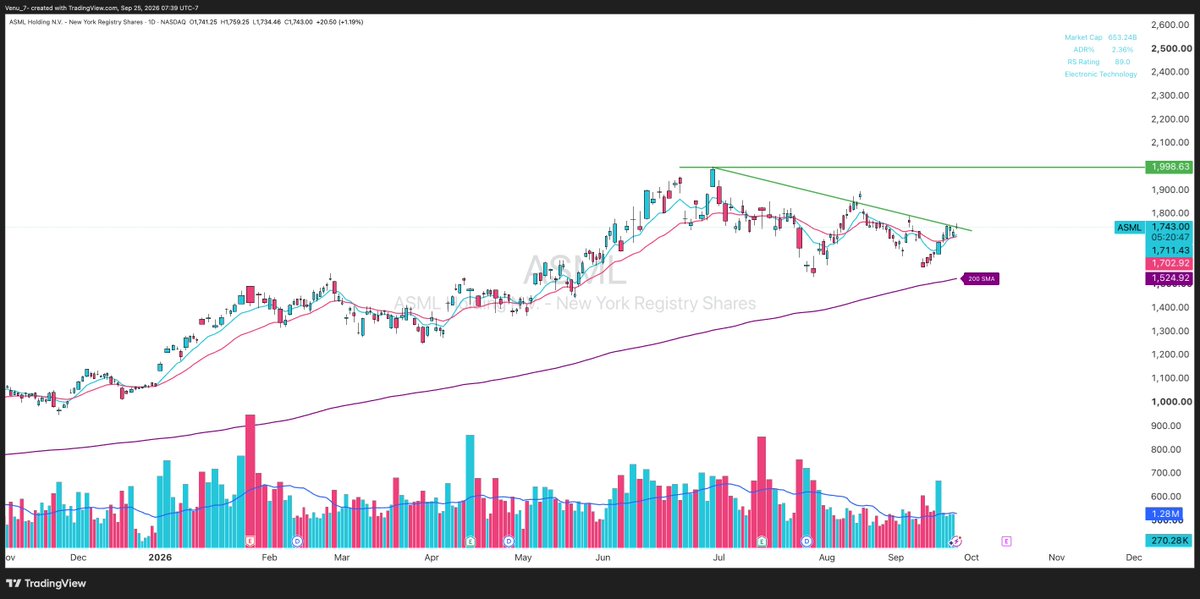This screenshot has height=599, width=1200.
Task: Click the 1,000.00 price axis label
Action: 1170,402
